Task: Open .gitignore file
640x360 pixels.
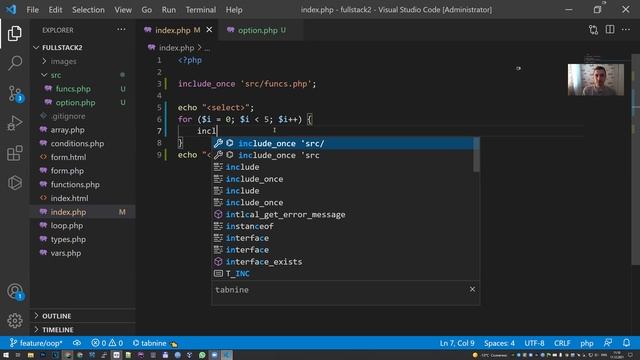Action: [83, 116]
